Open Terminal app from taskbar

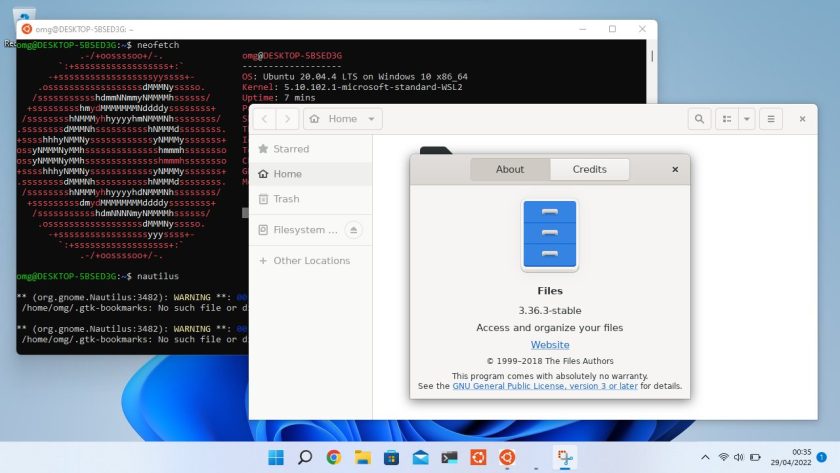point(449,457)
